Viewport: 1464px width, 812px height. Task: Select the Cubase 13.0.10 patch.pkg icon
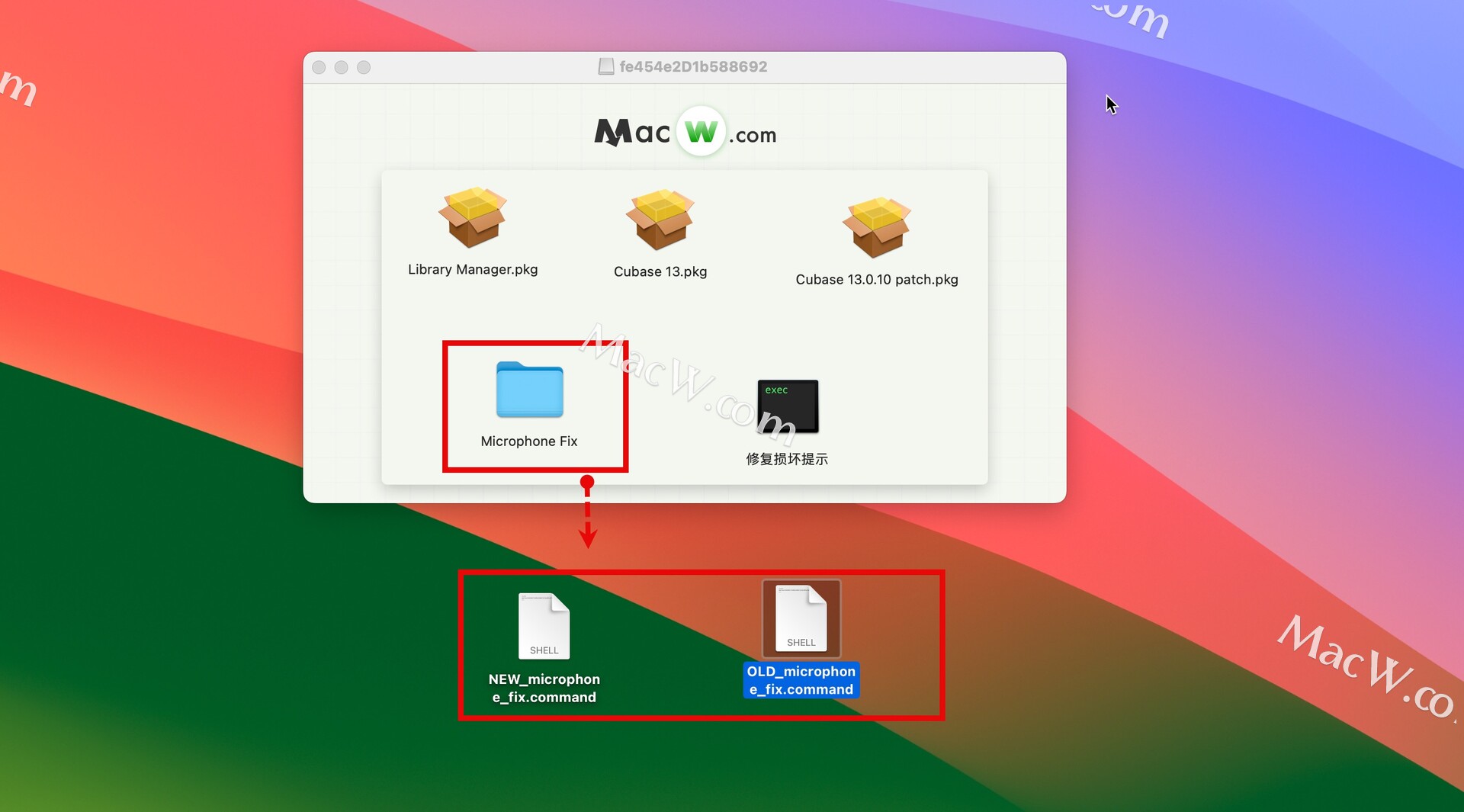coord(877,227)
